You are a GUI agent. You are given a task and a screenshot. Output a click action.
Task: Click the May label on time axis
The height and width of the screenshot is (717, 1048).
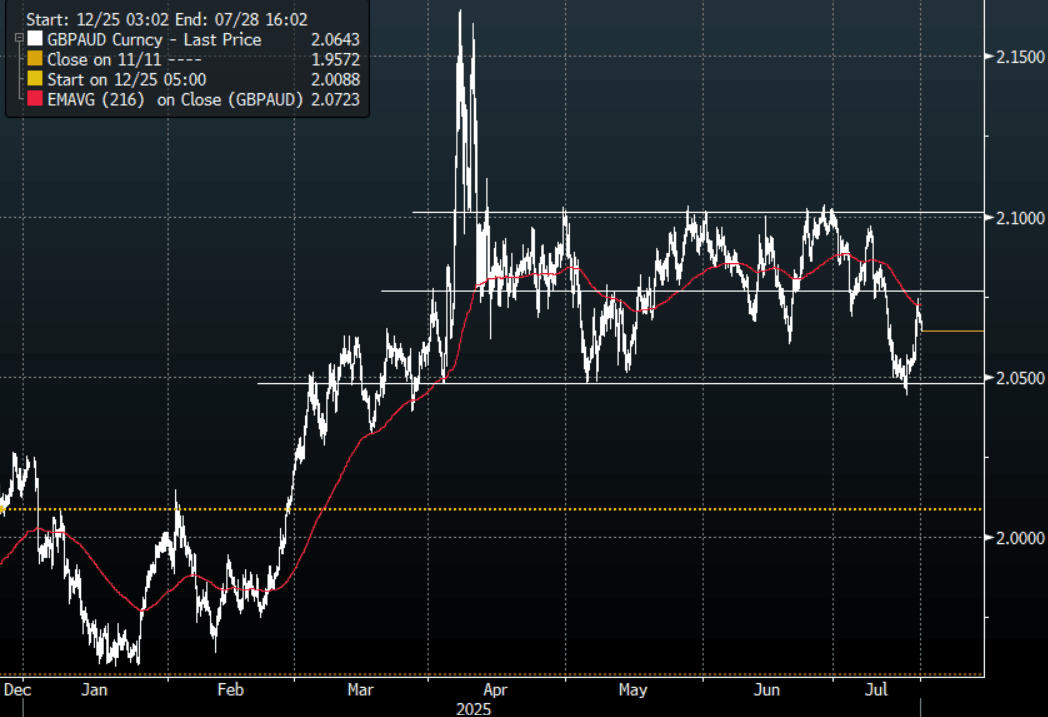(x=633, y=690)
